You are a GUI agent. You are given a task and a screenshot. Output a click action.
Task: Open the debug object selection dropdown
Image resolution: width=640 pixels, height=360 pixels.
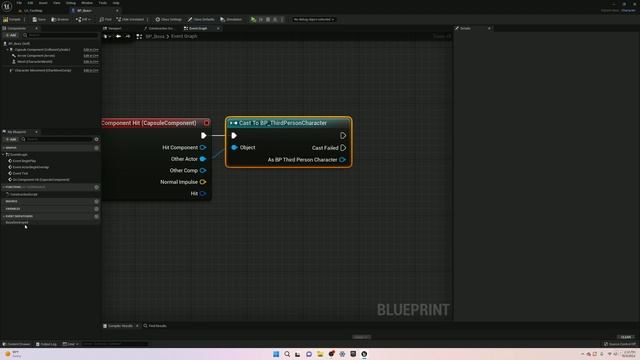[x=314, y=19]
